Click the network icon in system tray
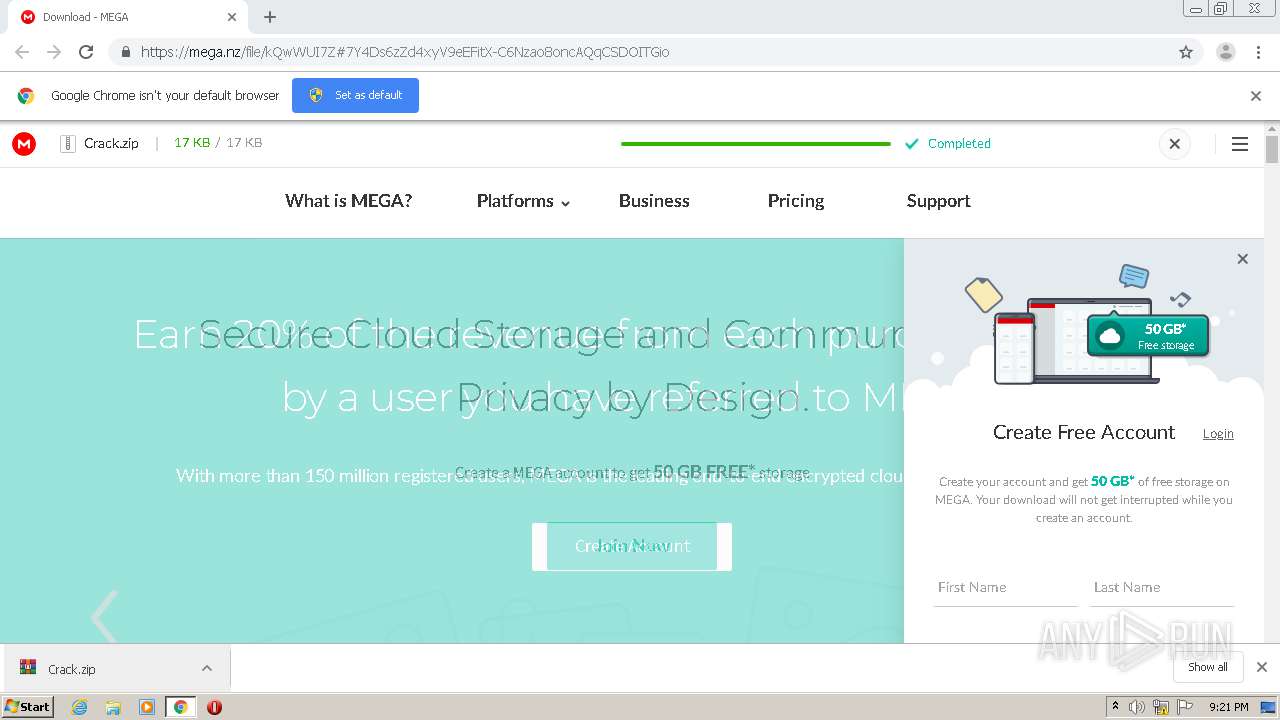 pyautogui.click(x=1161, y=707)
